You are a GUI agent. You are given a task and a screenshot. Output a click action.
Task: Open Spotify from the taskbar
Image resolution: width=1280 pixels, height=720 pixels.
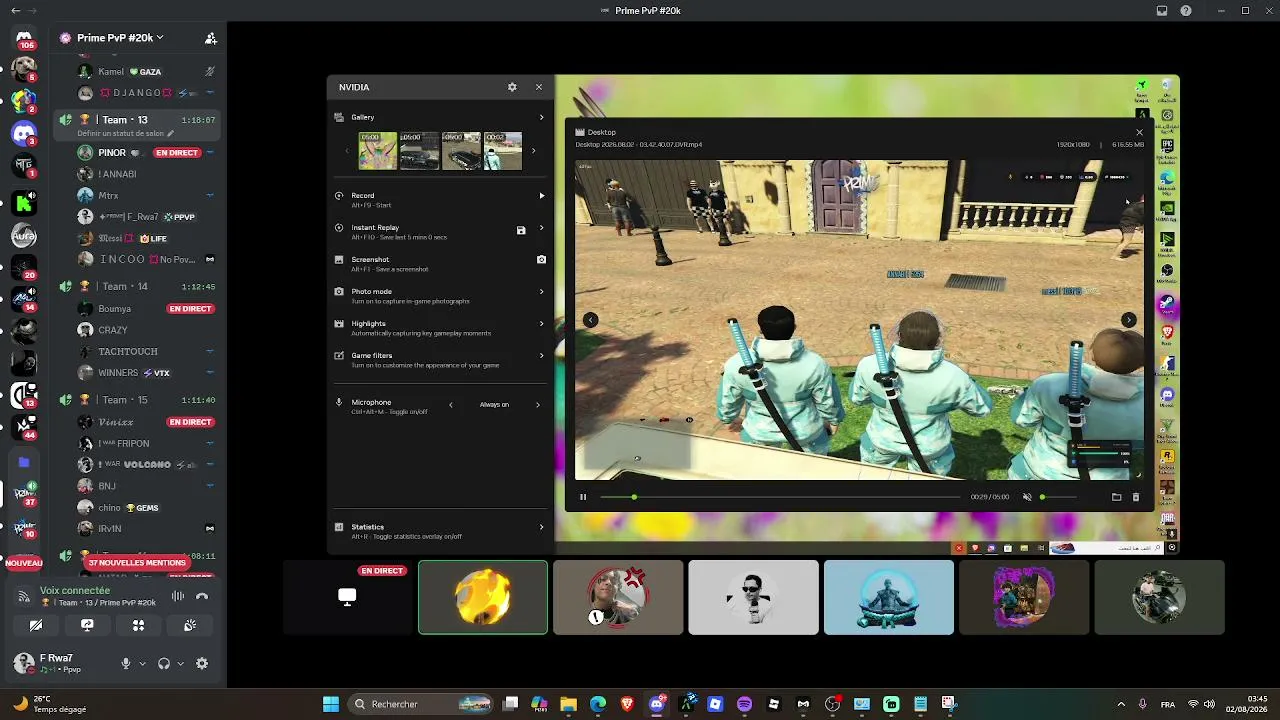click(744, 704)
